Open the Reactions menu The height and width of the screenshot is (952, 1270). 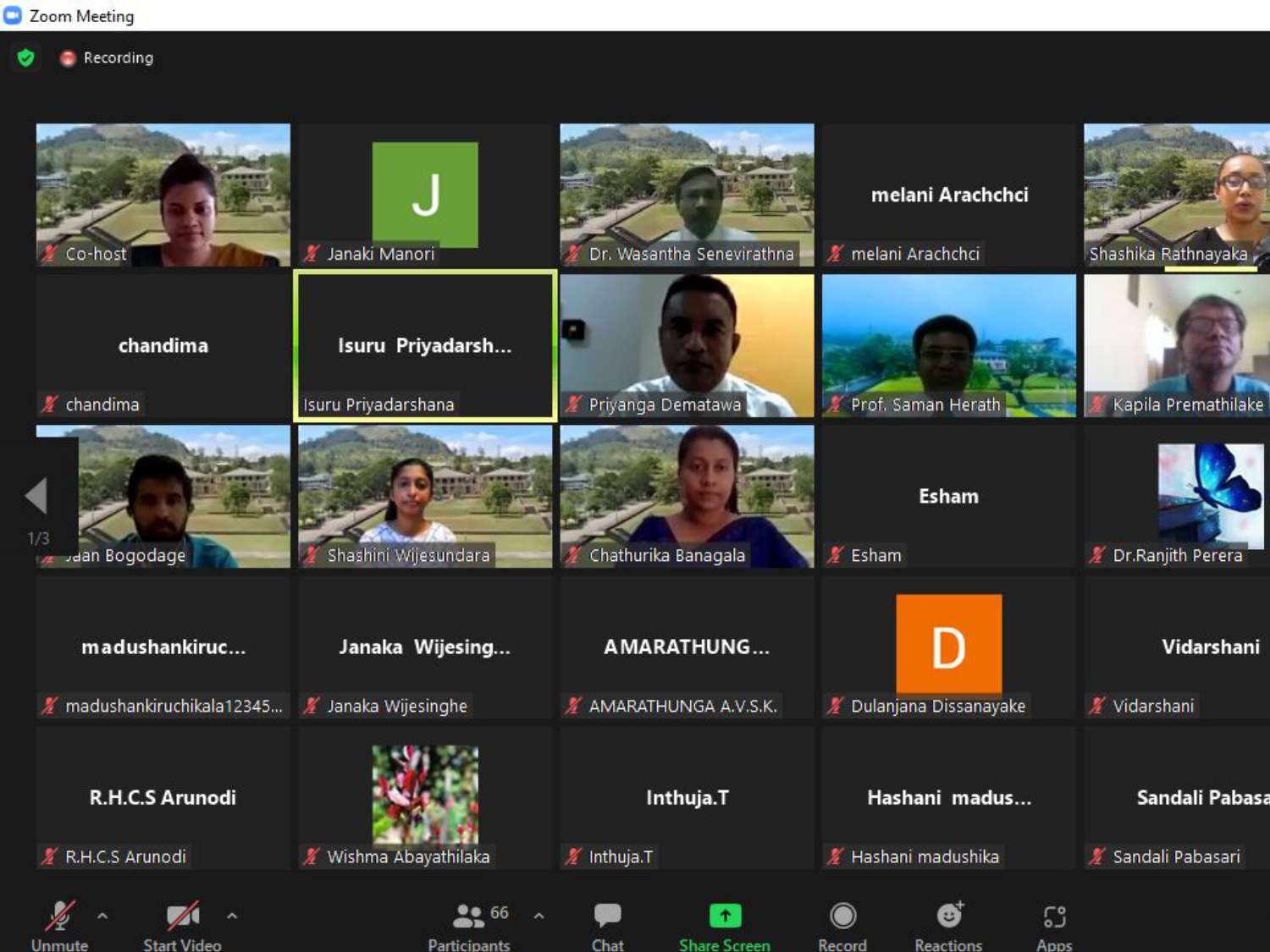click(x=948, y=926)
